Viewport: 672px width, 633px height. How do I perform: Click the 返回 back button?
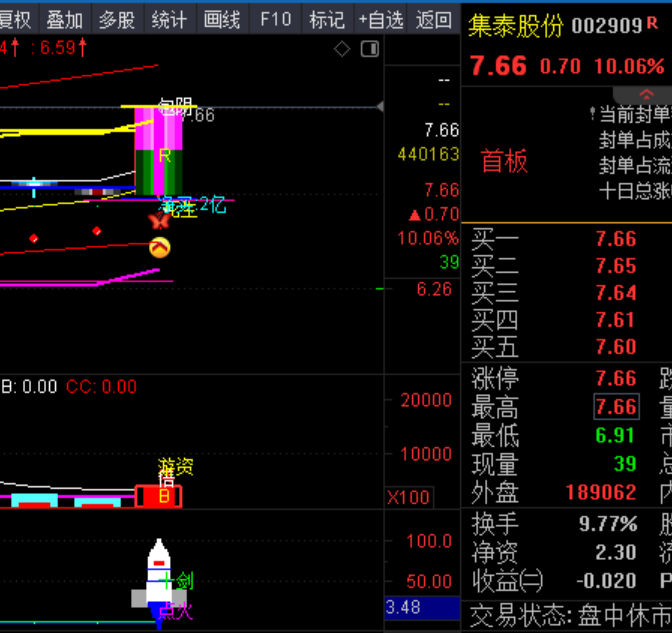[433, 20]
